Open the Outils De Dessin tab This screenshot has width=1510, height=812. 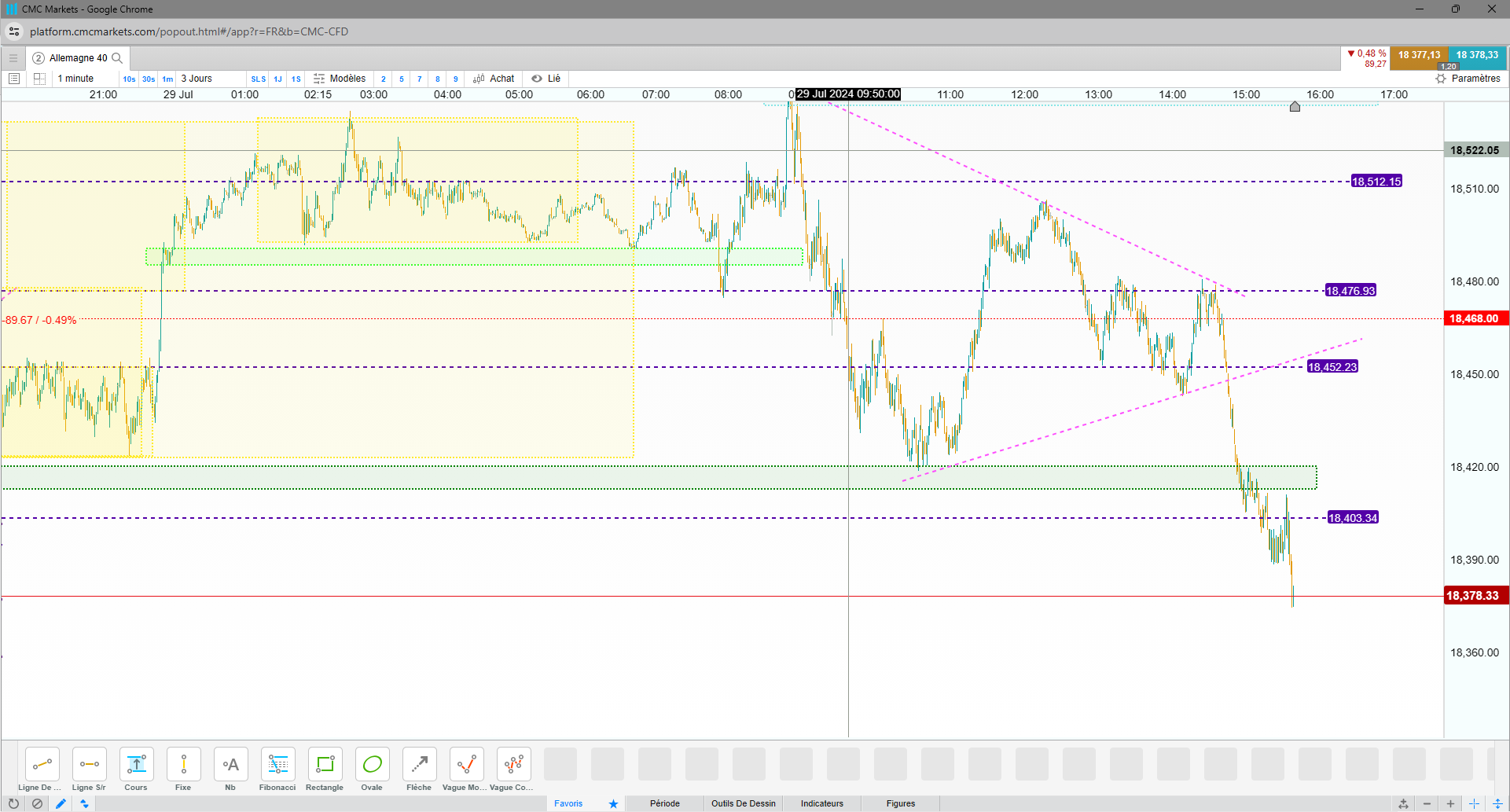click(744, 803)
